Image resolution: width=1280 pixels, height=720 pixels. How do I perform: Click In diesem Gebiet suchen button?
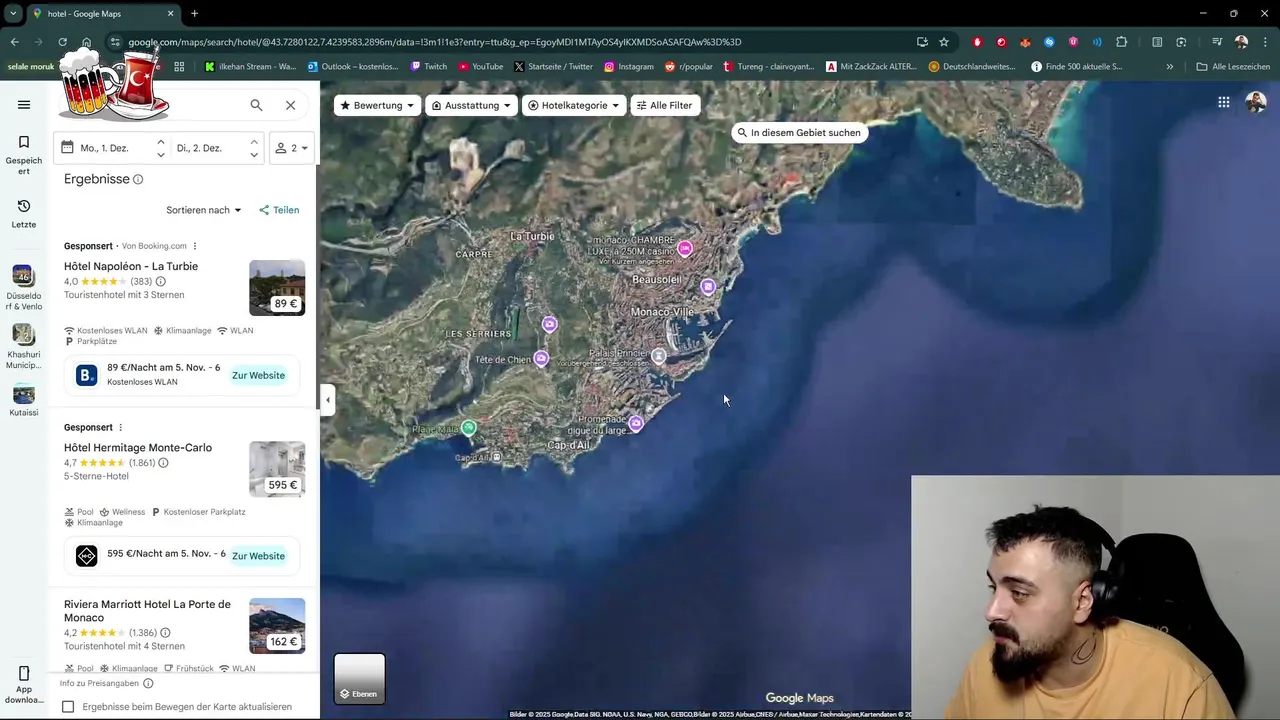(x=798, y=132)
